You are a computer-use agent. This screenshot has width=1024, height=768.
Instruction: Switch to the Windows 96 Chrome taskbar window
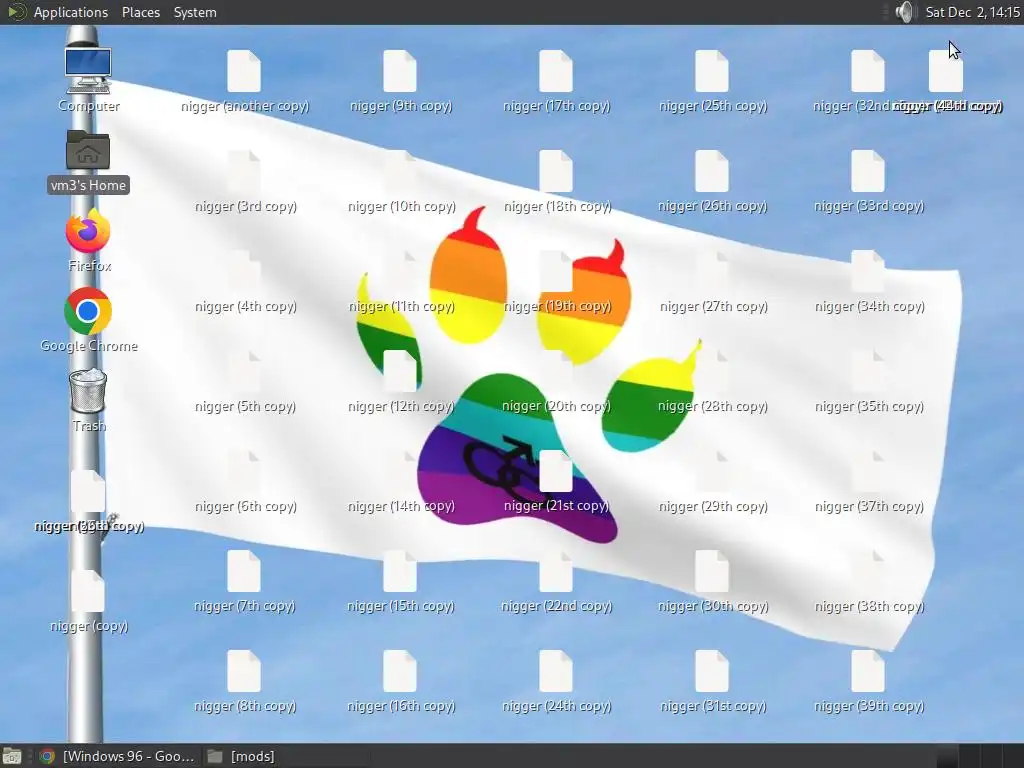[x=116, y=756]
